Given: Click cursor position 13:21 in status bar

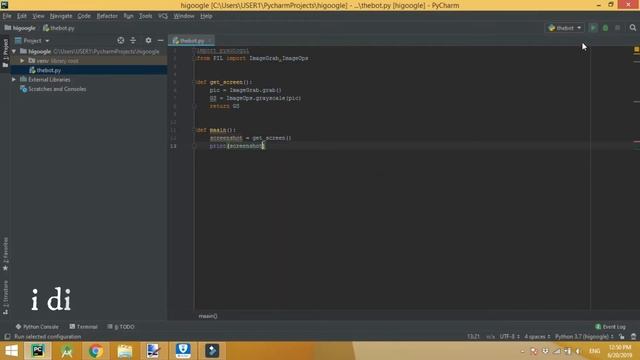Looking at the screenshot, I should tap(473, 337).
